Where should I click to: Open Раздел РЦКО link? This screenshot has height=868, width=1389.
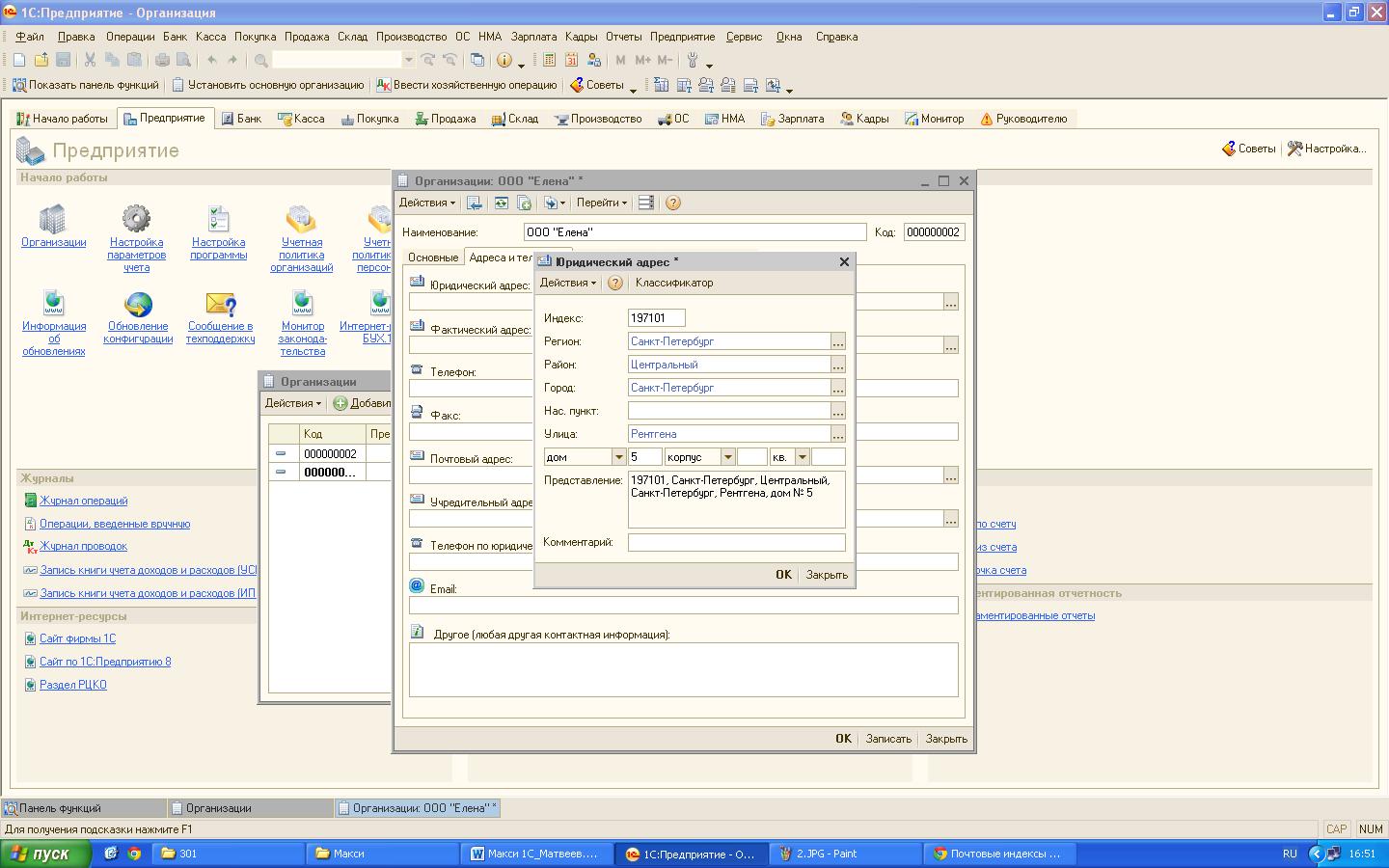72,685
